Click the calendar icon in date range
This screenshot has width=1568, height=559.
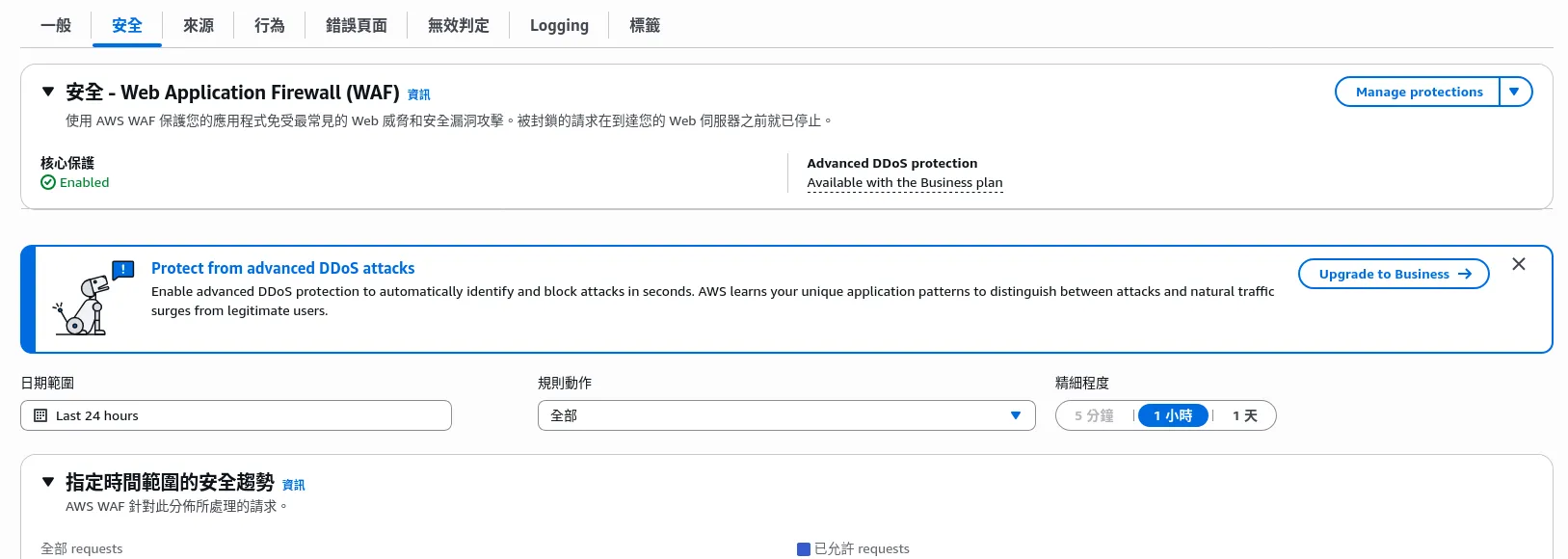click(x=40, y=415)
